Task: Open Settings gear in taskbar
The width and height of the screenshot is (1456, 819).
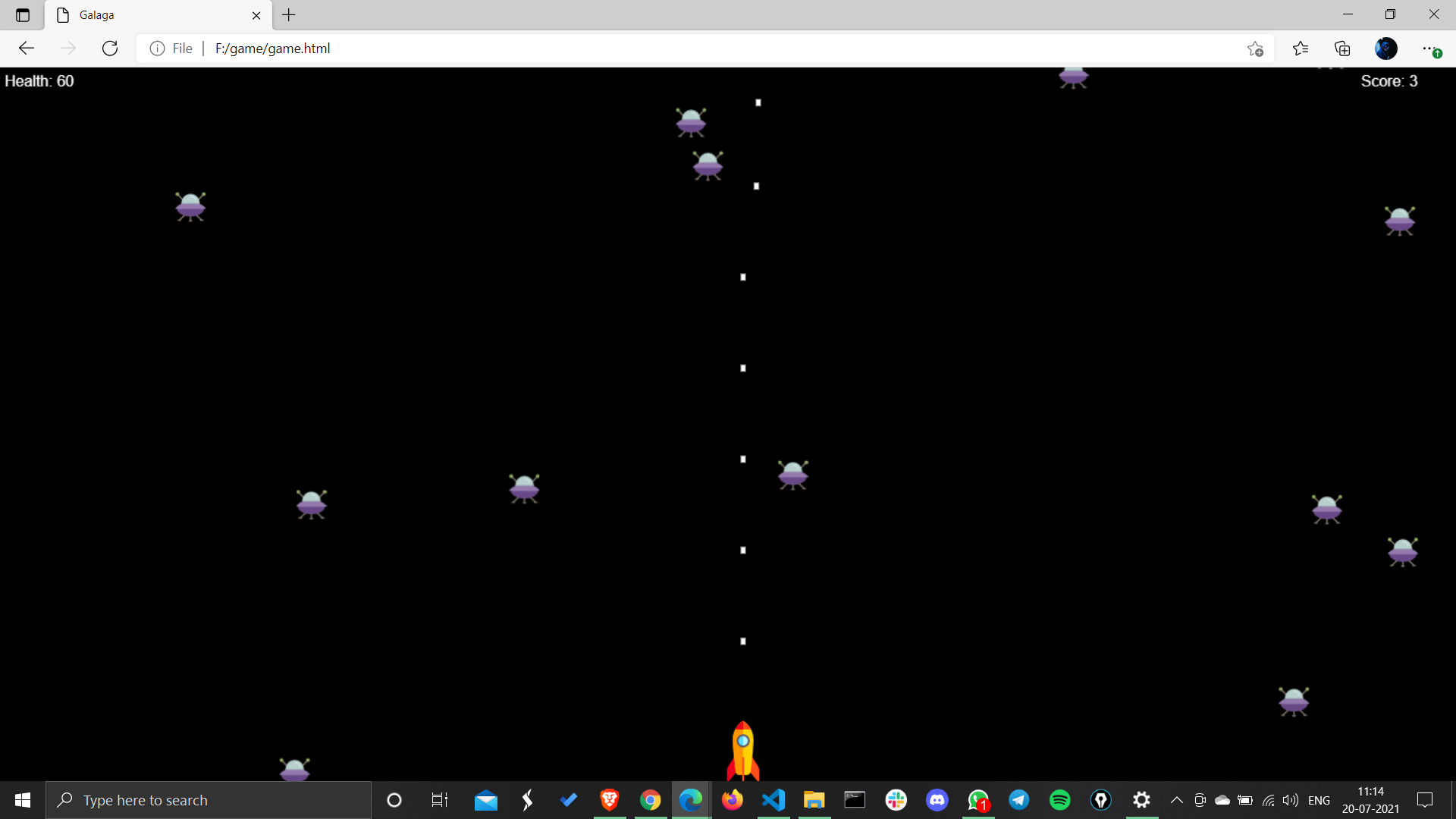Action: click(1141, 800)
